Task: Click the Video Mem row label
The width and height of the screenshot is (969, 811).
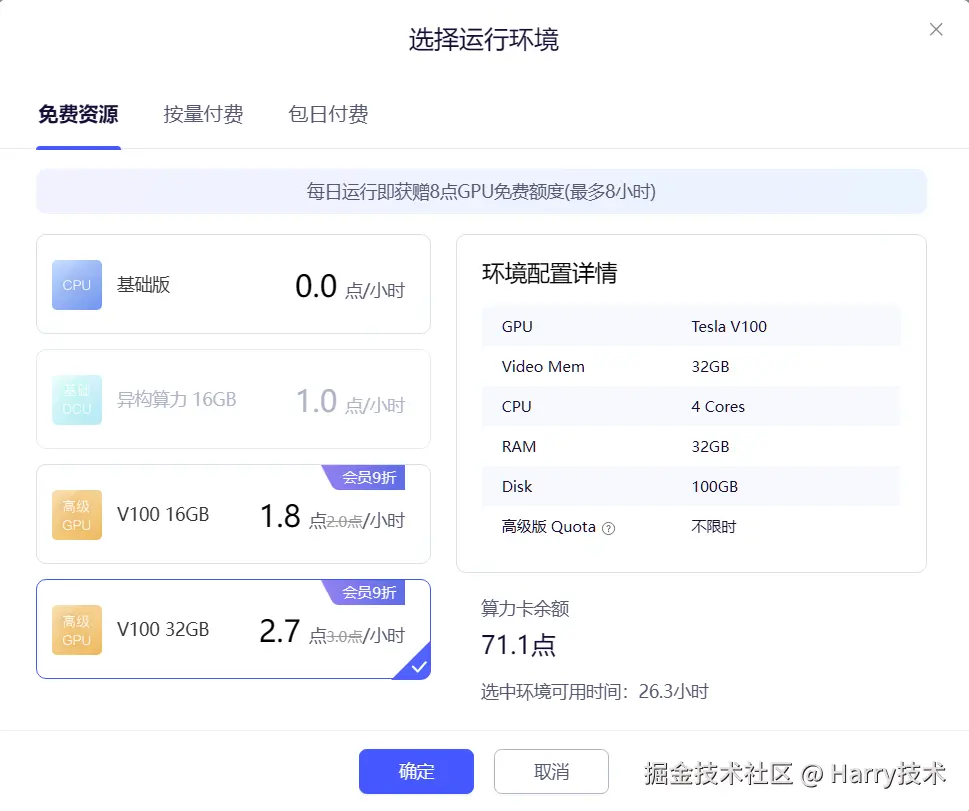Action: pos(543,367)
